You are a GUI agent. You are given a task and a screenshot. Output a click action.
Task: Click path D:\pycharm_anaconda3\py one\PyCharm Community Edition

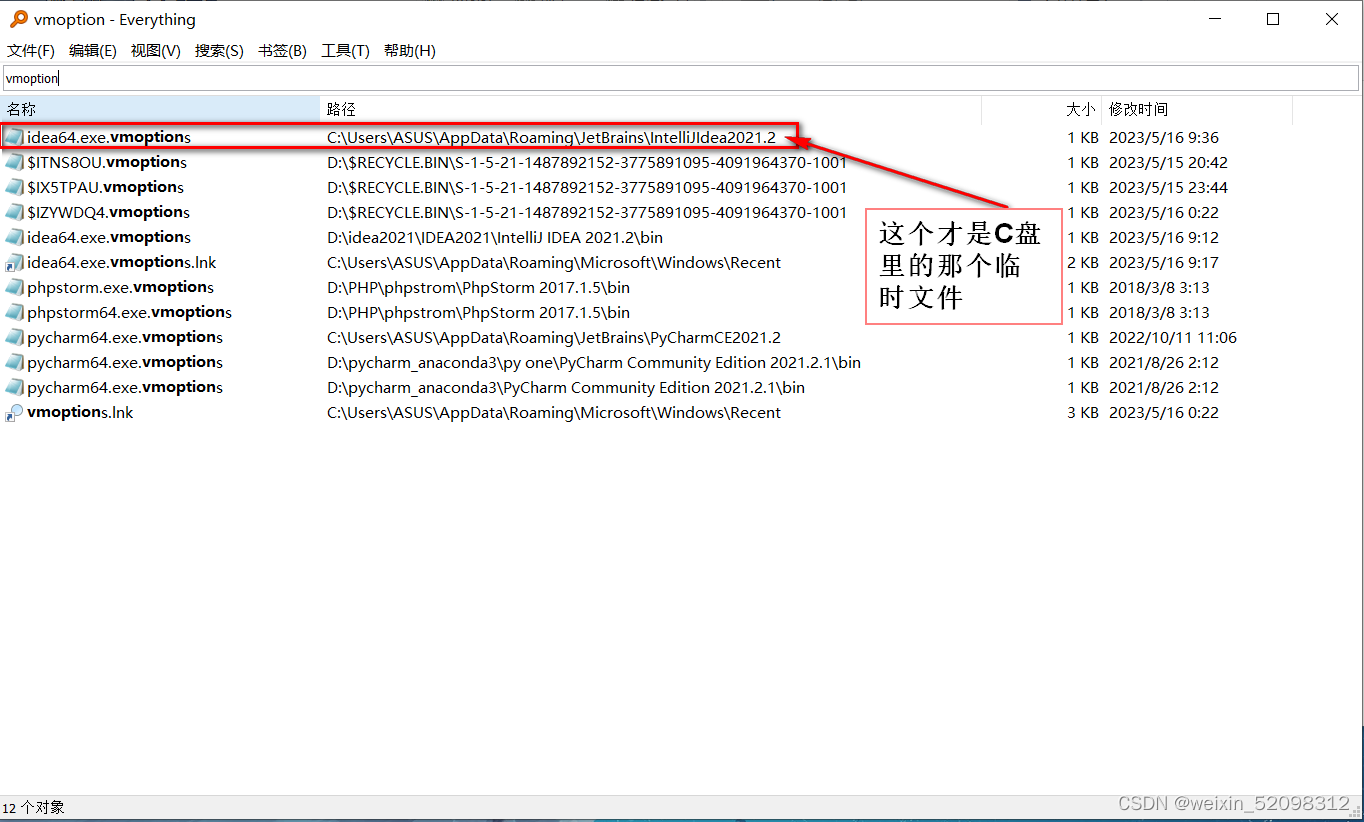pyautogui.click(x=594, y=362)
